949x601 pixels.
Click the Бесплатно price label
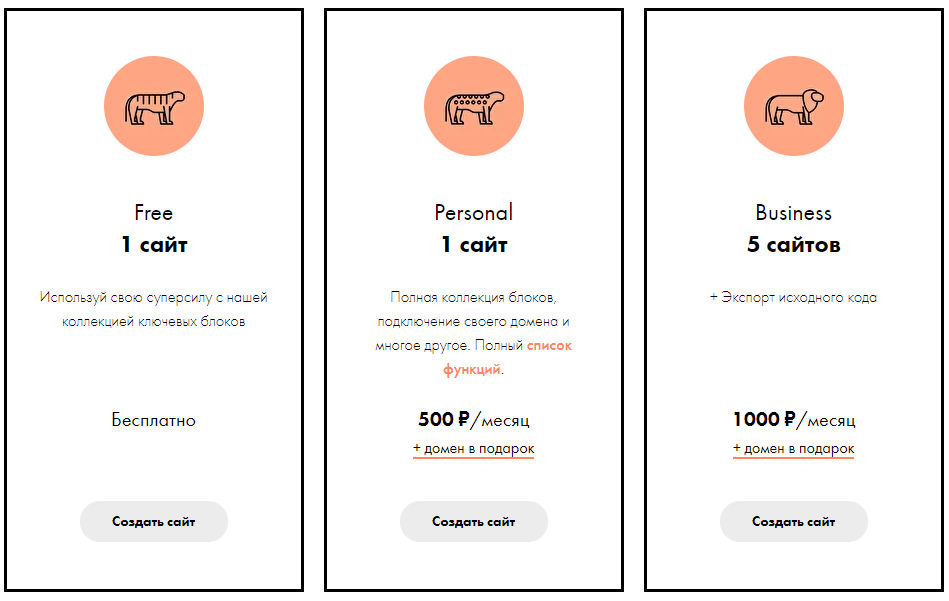click(x=154, y=420)
